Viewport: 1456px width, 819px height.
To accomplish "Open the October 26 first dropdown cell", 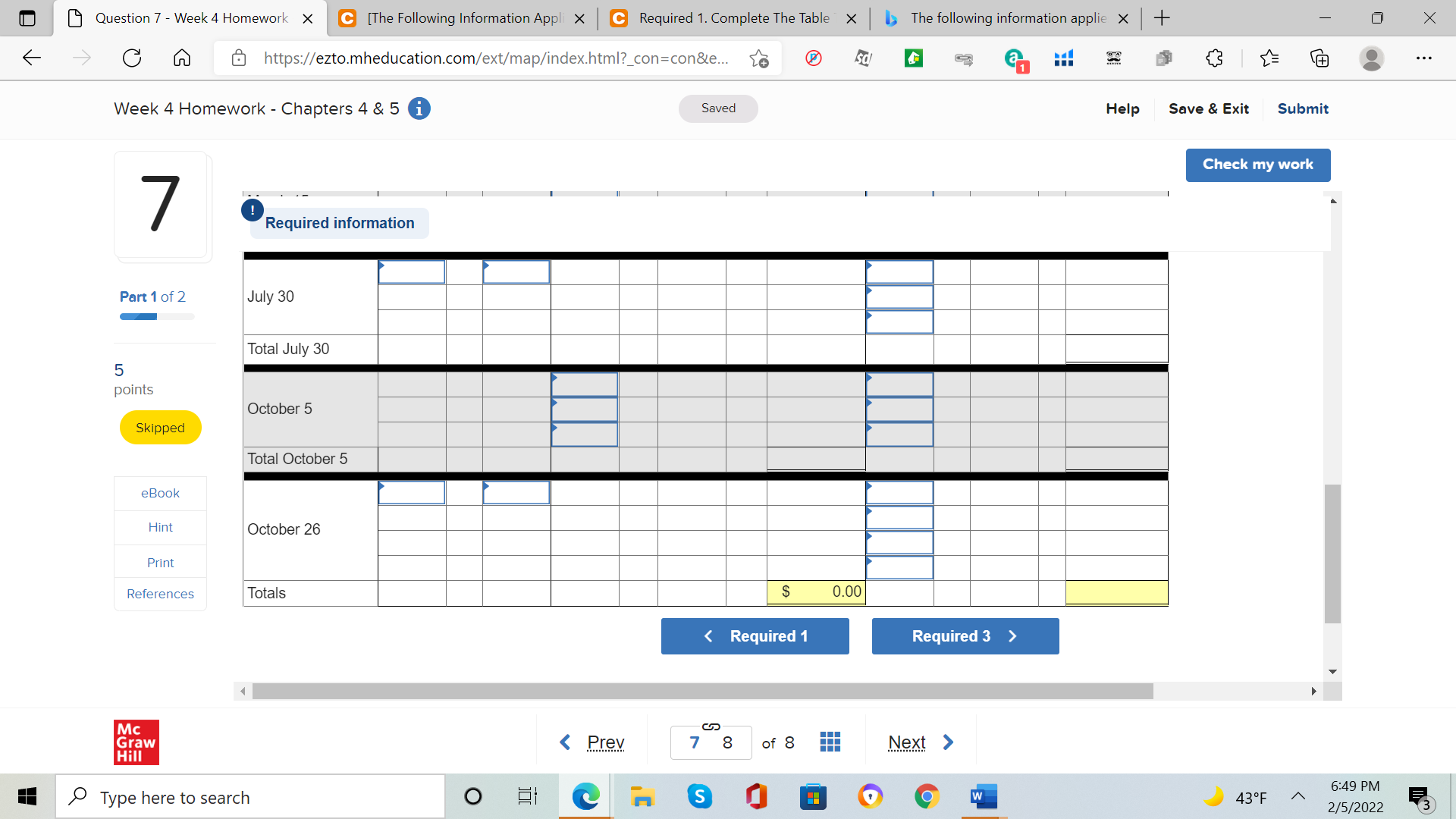I will (412, 493).
